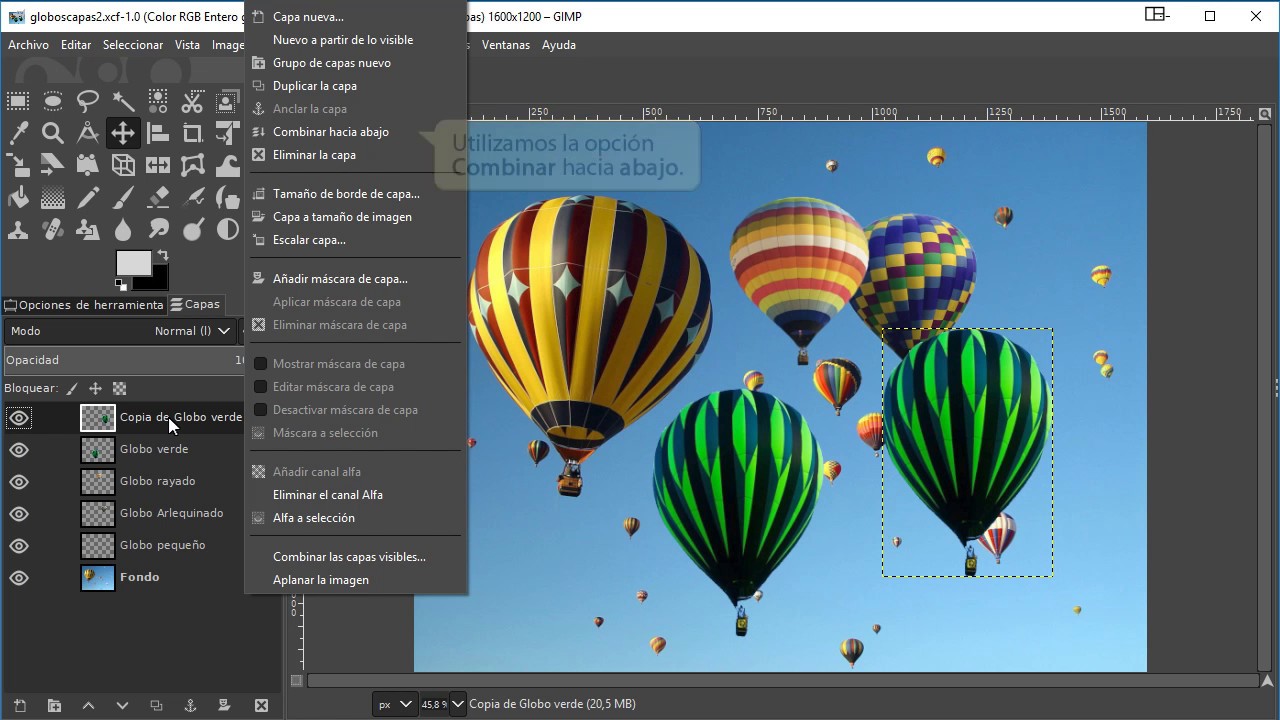
Task: Toggle the lock pixels brush icon
Action: pos(72,389)
